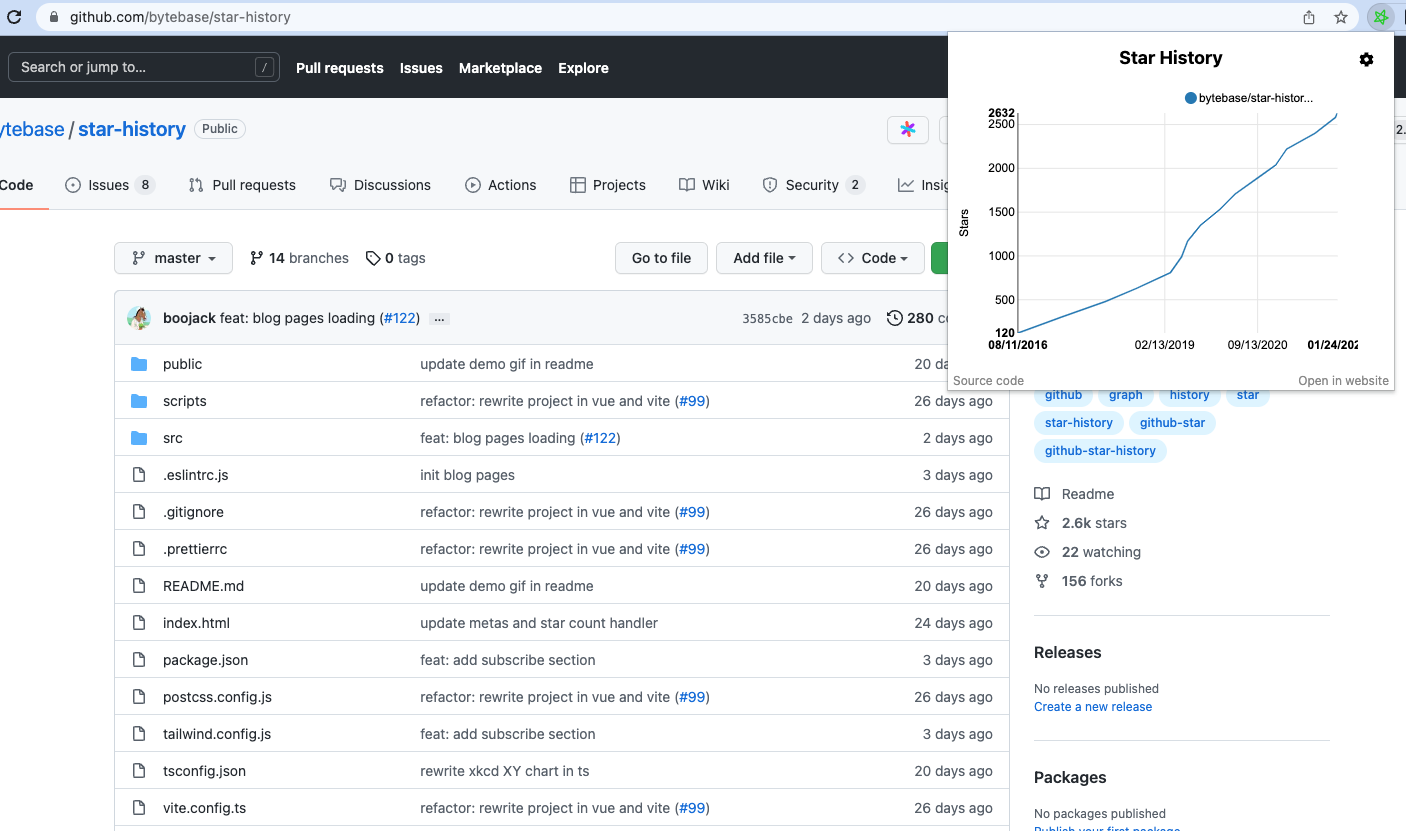Open Issues in top navigation bar
This screenshot has width=1406, height=831.
pyautogui.click(x=421, y=68)
